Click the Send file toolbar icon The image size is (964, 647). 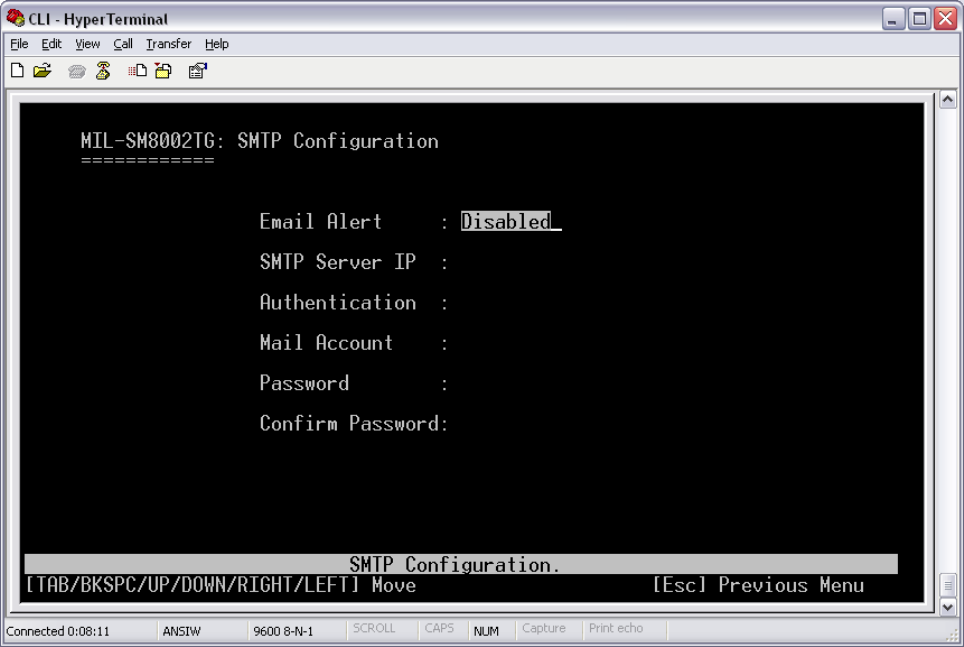coord(137,71)
